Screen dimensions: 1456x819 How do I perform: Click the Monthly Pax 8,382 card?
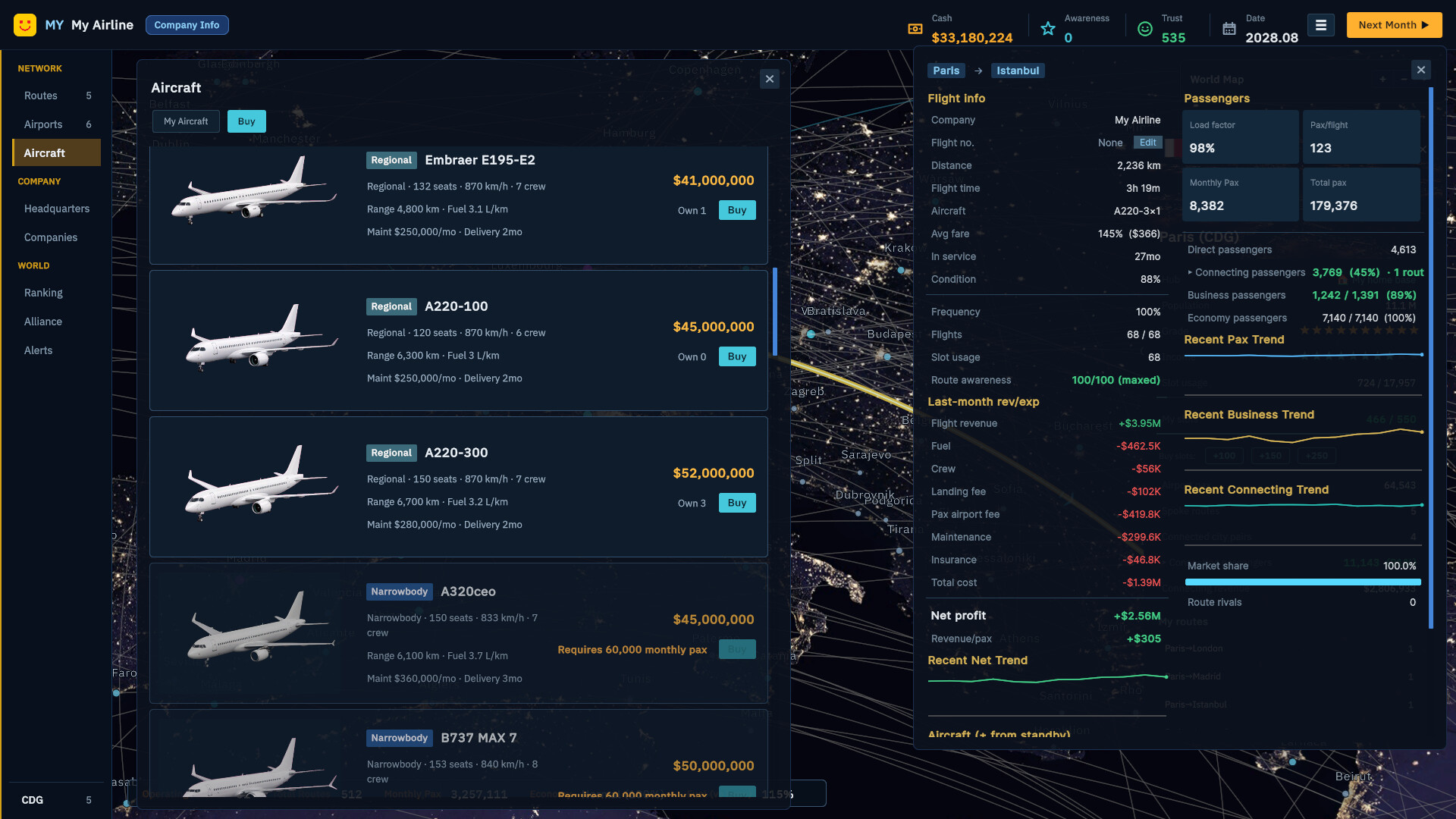[x=1240, y=194]
